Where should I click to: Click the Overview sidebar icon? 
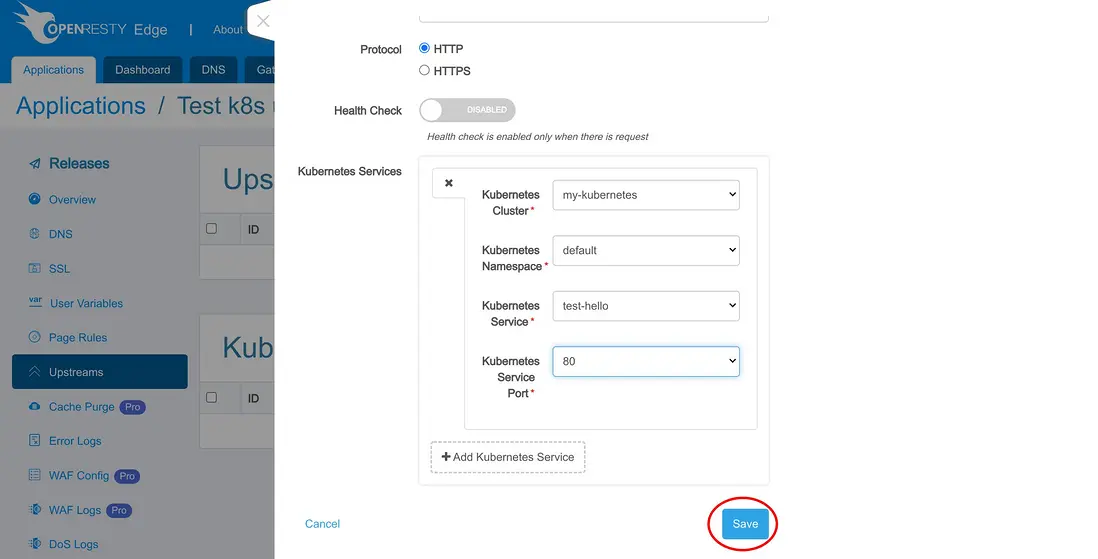coord(35,199)
